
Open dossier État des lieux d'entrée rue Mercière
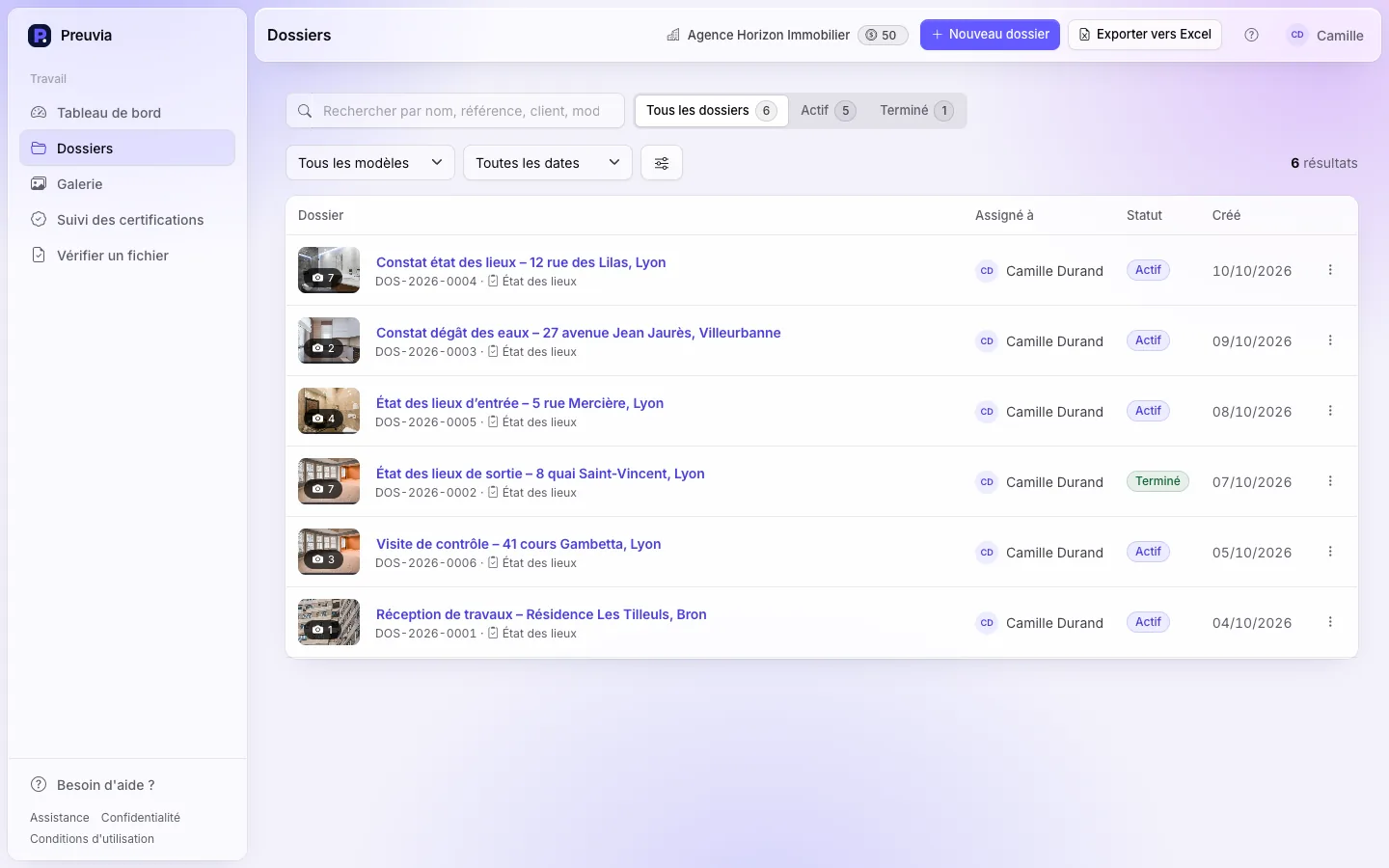[x=520, y=403]
